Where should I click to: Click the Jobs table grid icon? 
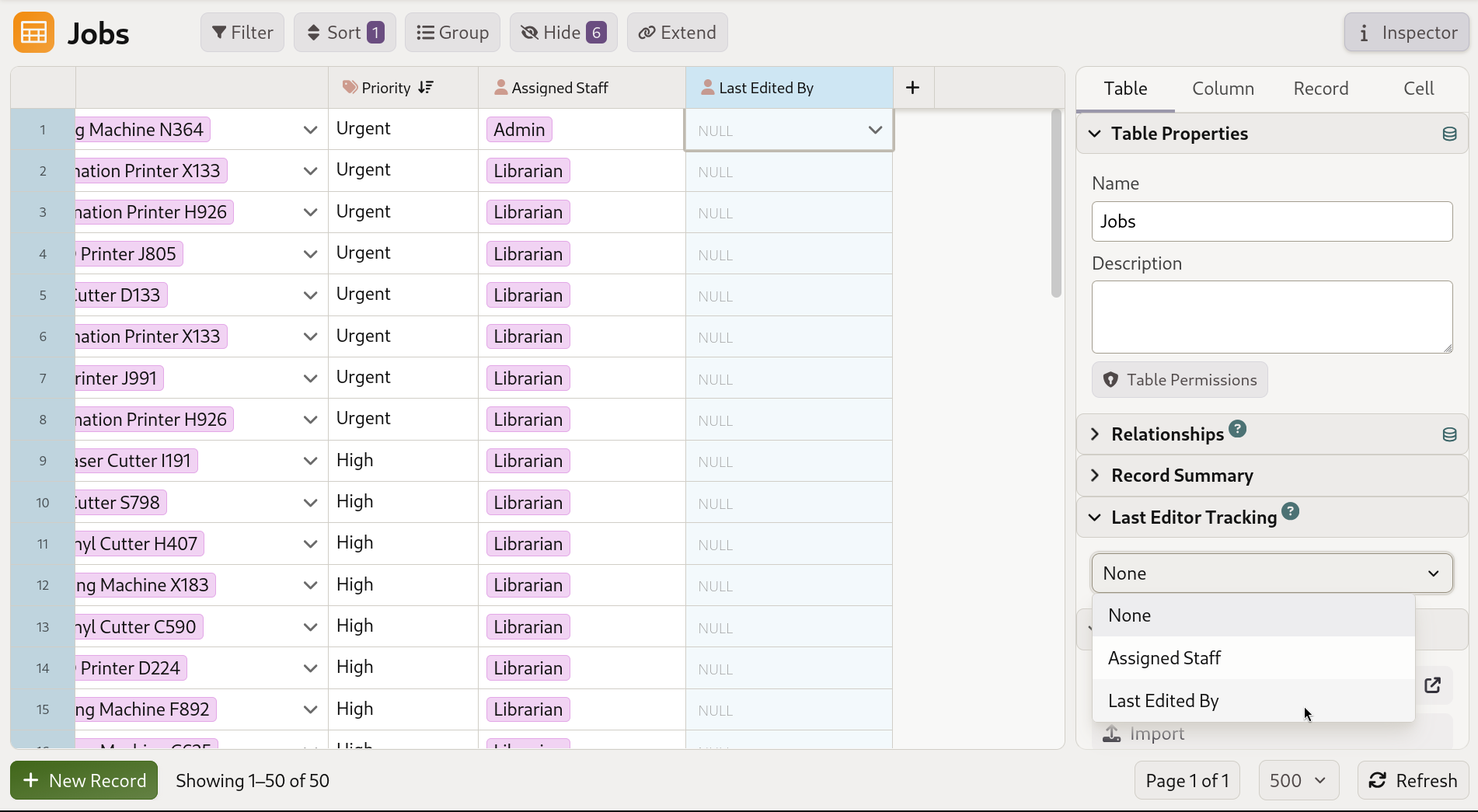[33, 32]
